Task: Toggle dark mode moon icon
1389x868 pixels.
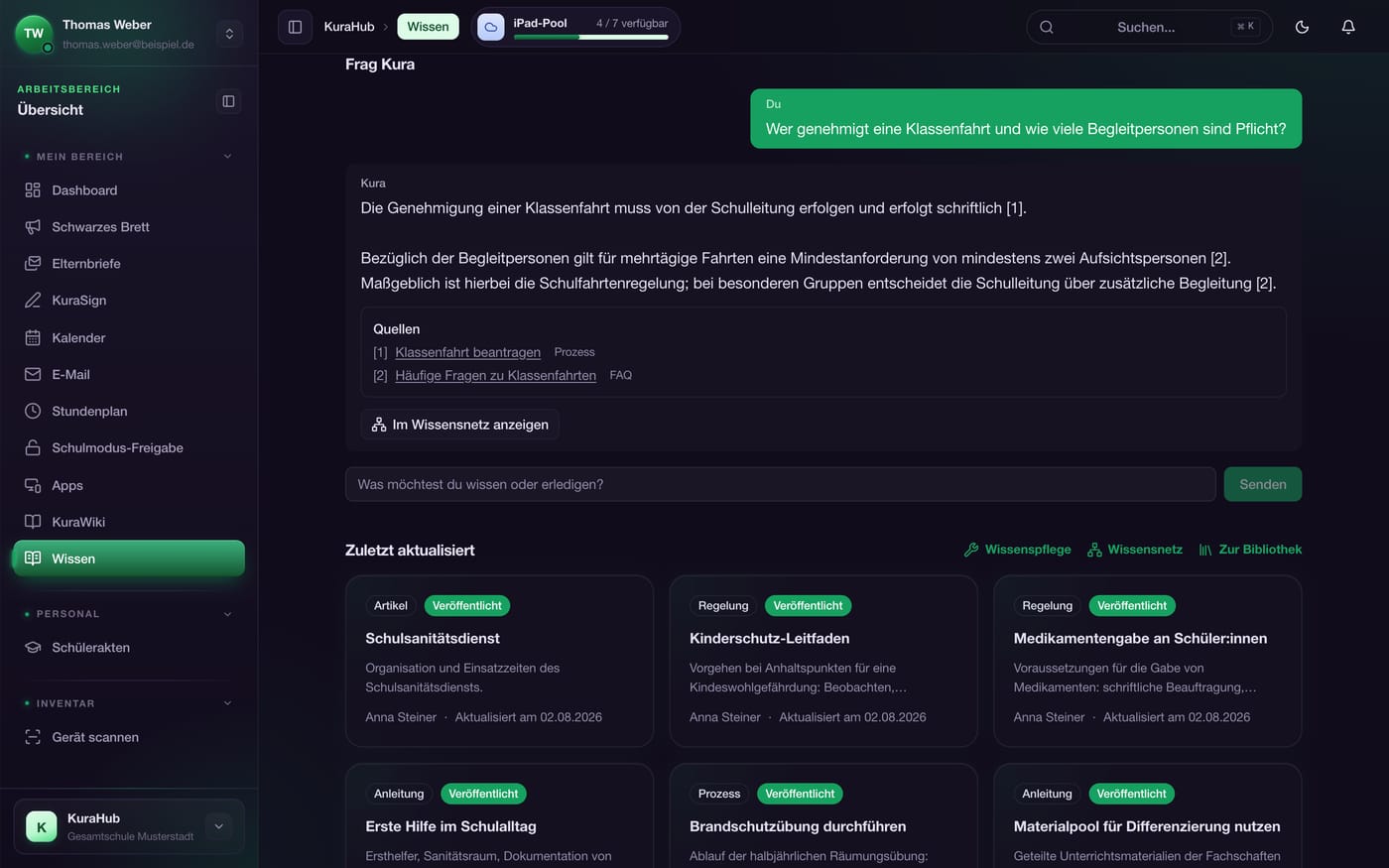Action: coord(1302,27)
